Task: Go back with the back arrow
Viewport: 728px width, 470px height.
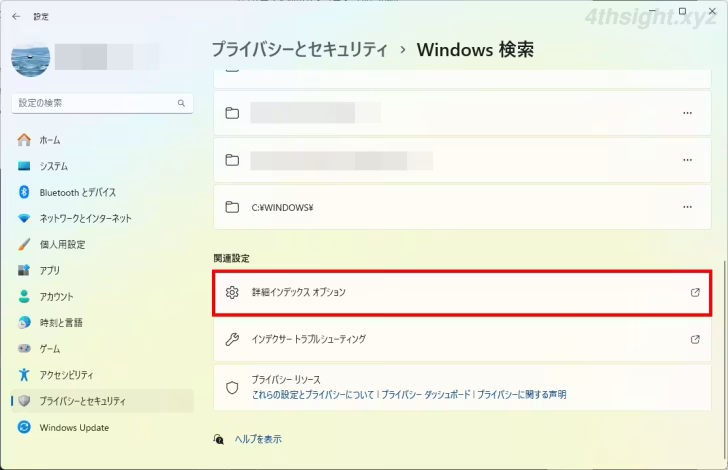Action: point(16,17)
